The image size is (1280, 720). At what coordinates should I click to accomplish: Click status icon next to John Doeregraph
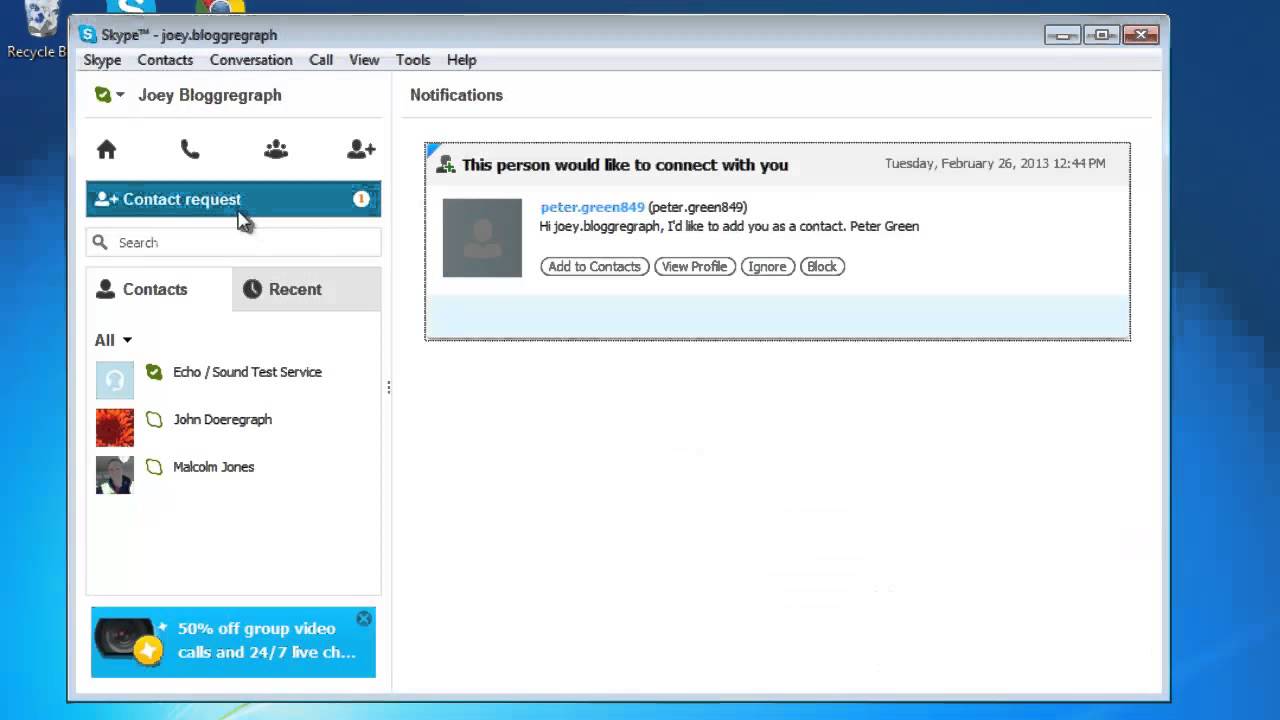click(x=154, y=419)
